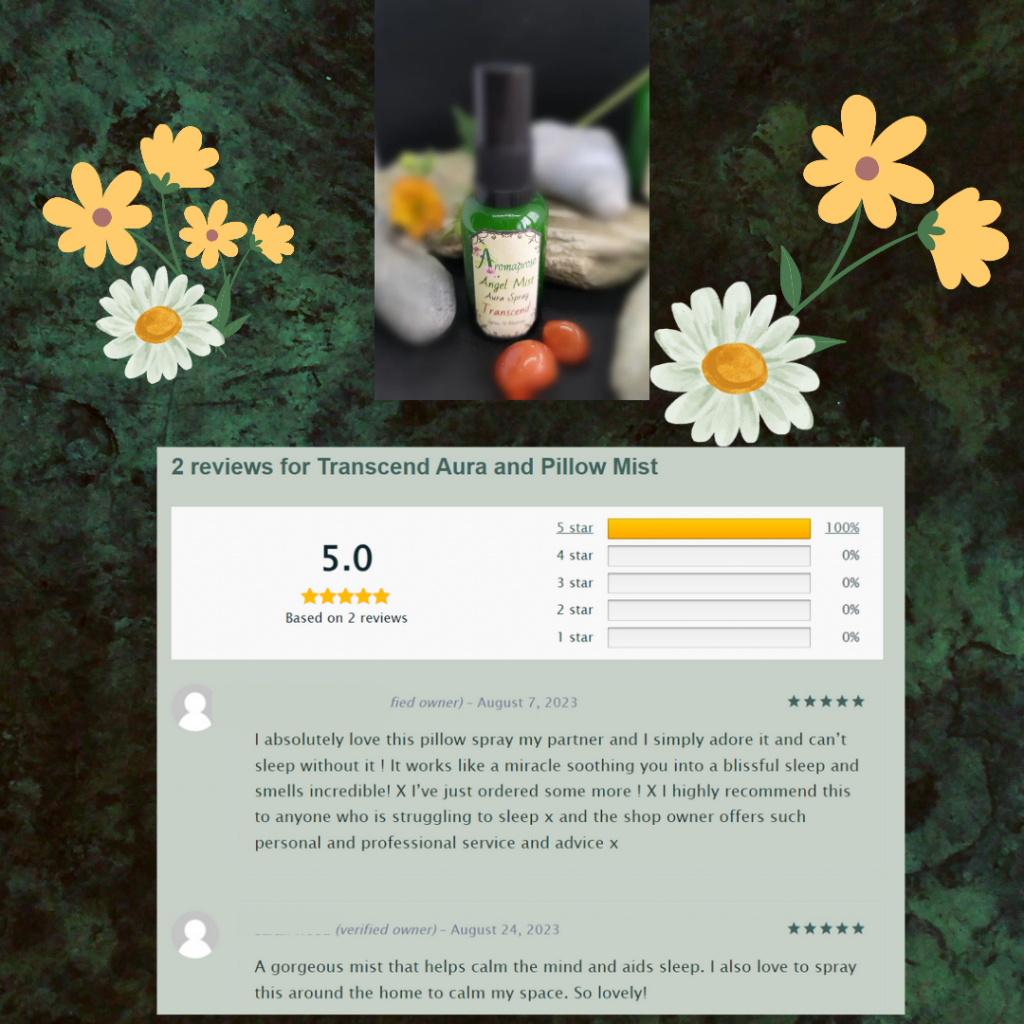Click the large white daisy on right

click(x=735, y=364)
